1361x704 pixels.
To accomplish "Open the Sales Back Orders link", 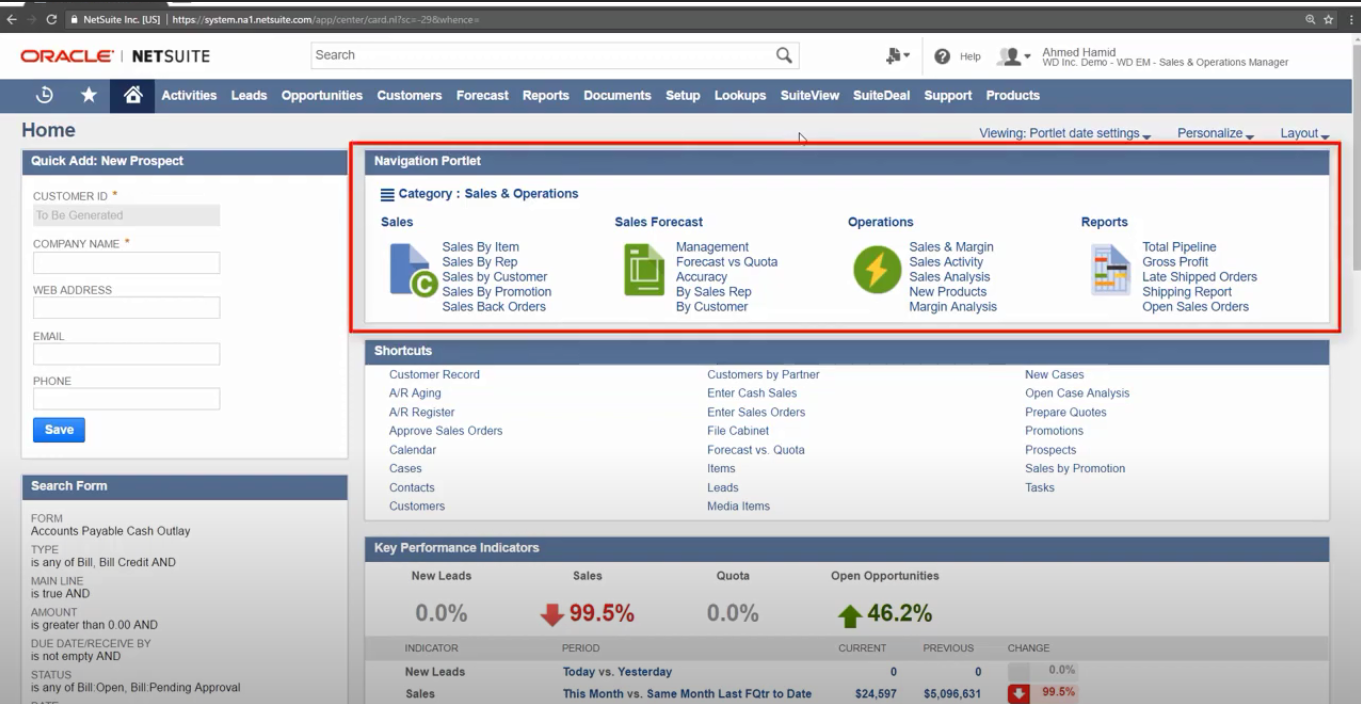I will [x=494, y=307].
